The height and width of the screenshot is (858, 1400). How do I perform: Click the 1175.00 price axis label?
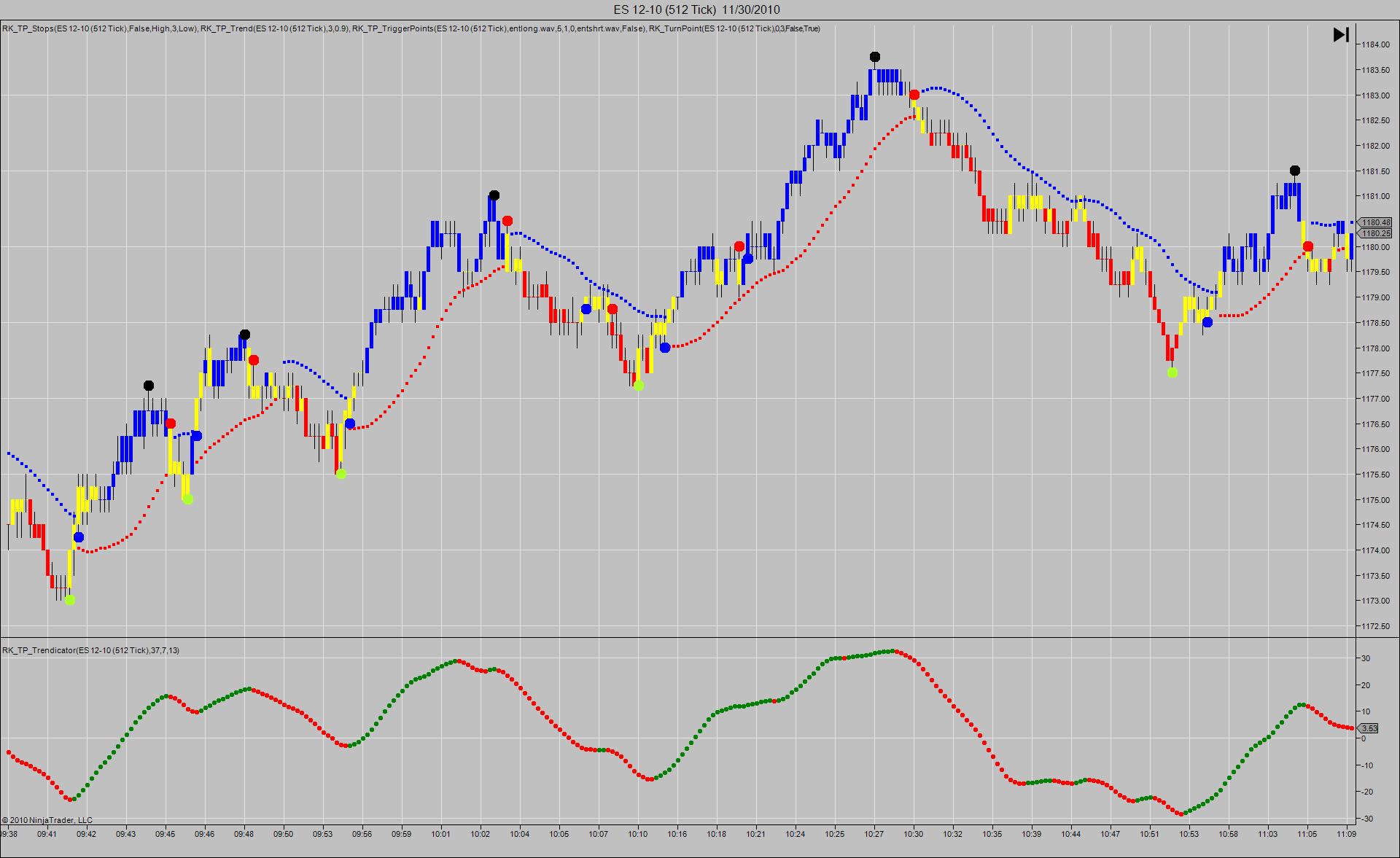(x=1375, y=500)
